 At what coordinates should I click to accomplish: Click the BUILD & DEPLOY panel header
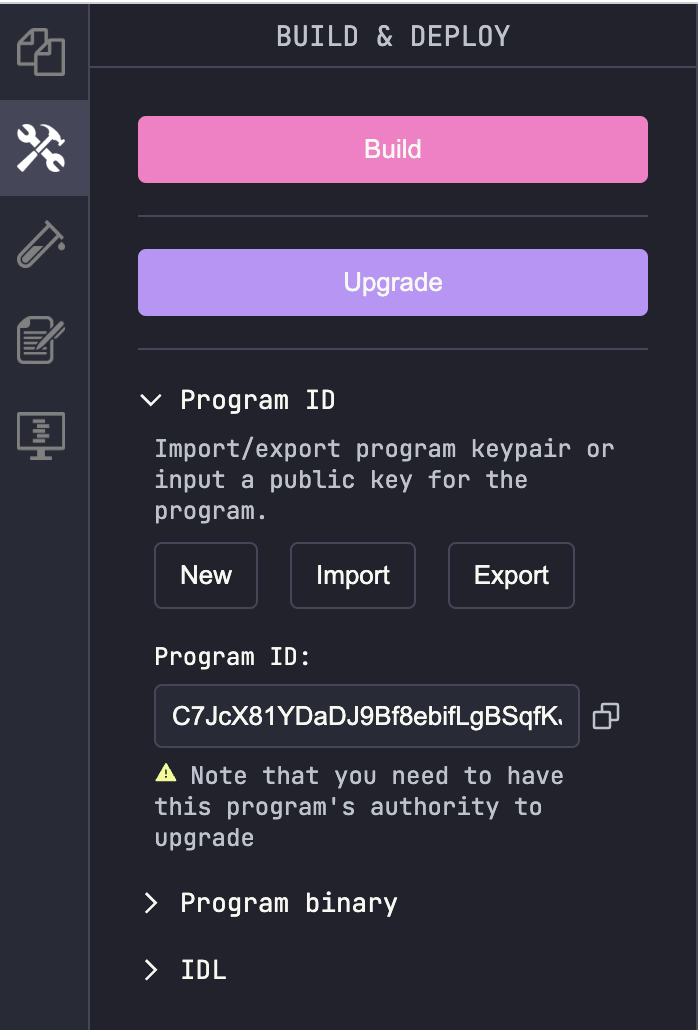pos(393,36)
